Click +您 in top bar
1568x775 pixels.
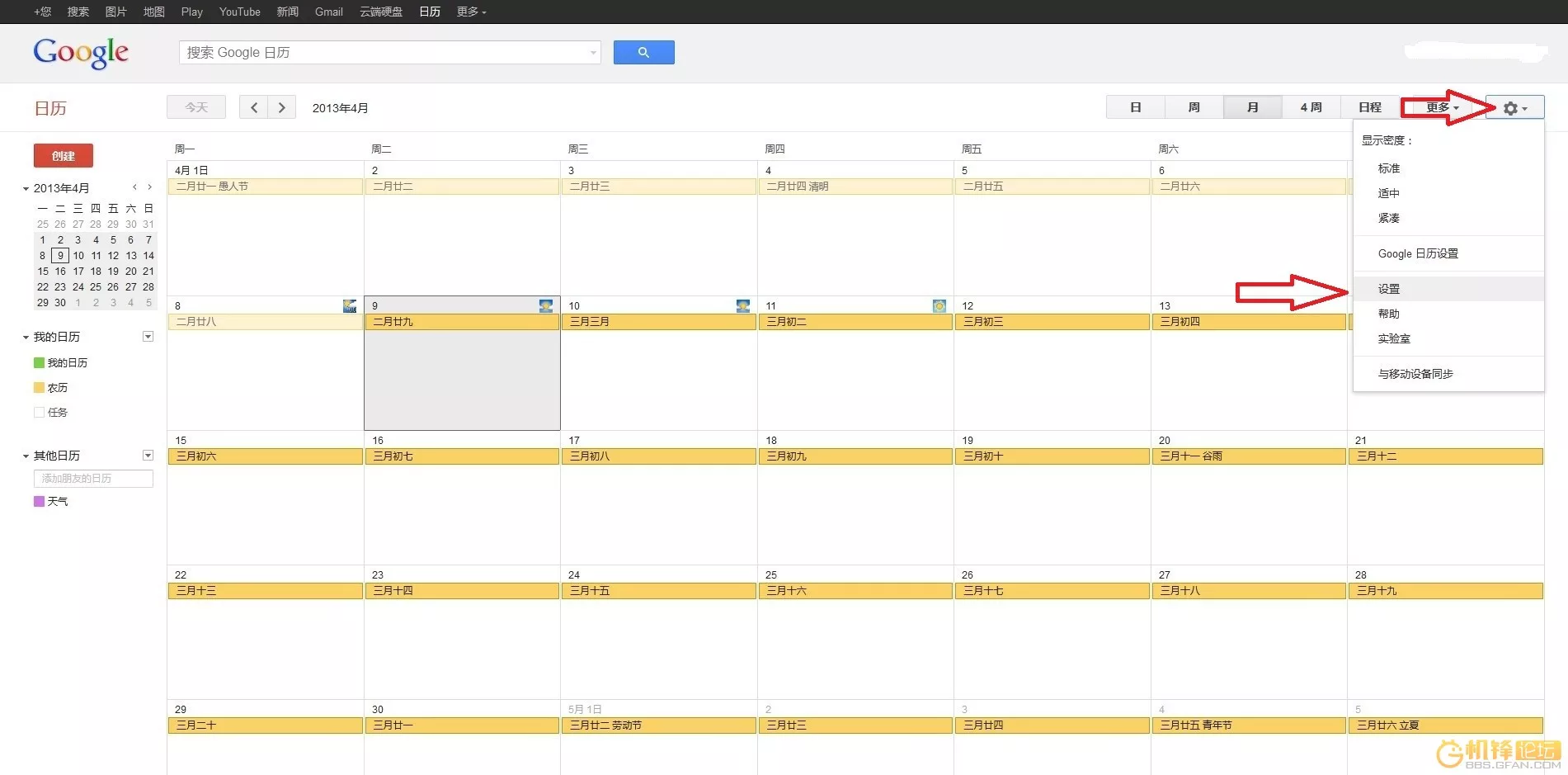coord(42,12)
